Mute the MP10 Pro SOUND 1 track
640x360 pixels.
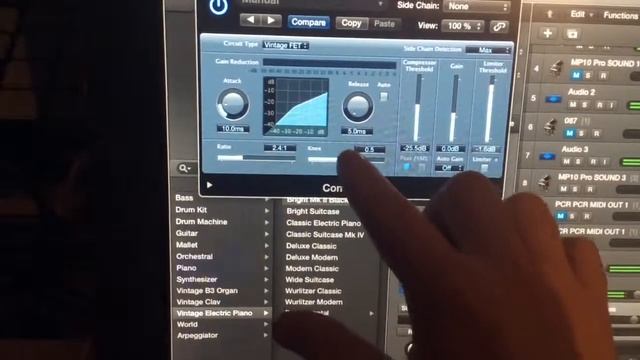coord(576,75)
